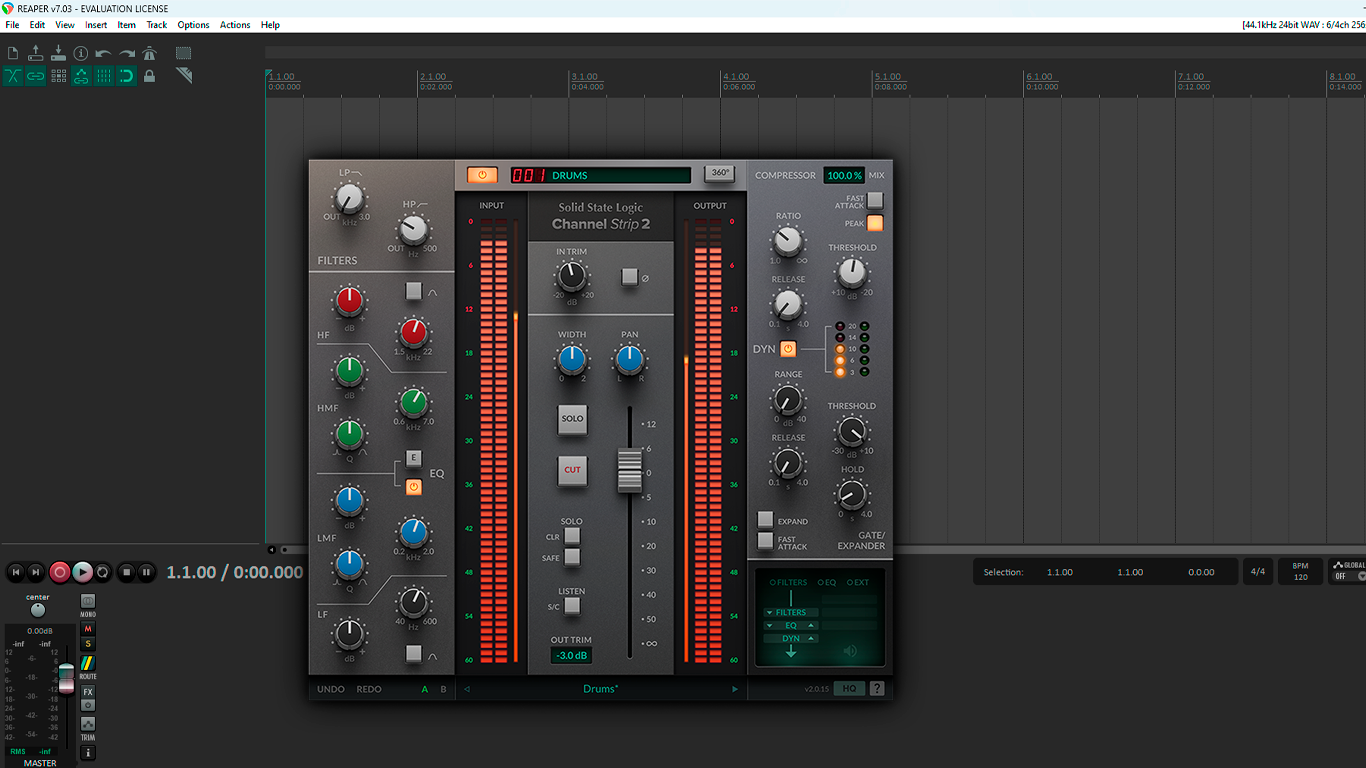
Task: Toggle the lock padlock toolbar icon
Action: 150,76
